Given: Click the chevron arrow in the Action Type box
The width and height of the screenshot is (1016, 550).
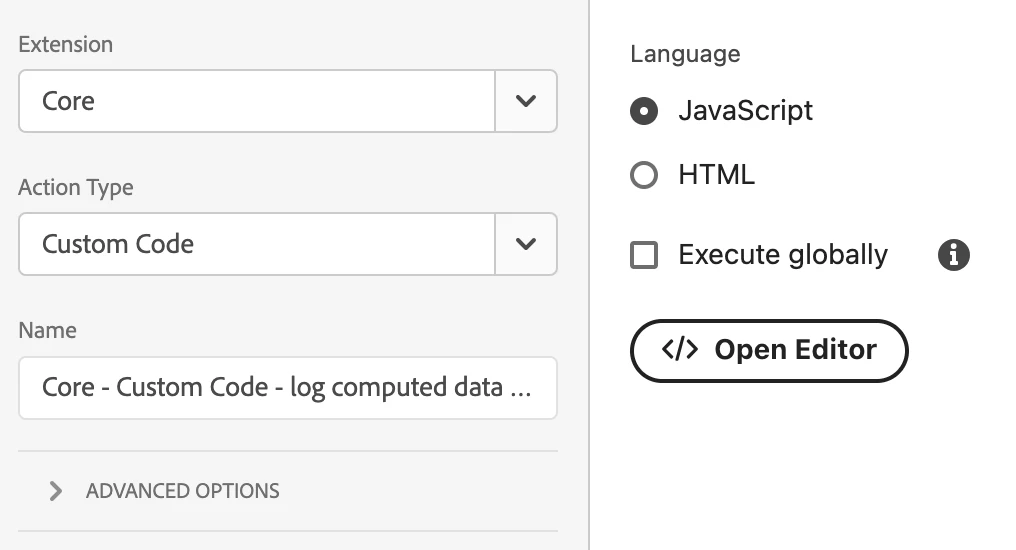Looking at the screenshot, I should point(526,244).
